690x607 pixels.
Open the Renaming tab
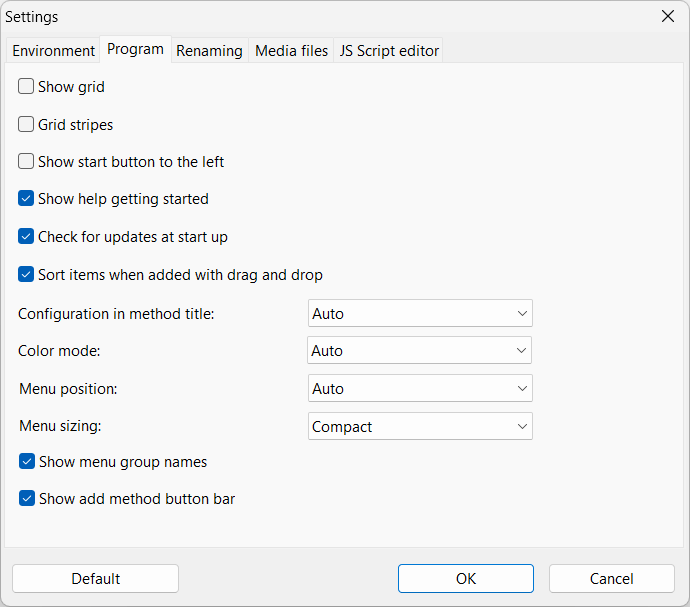[x=209, y=51]
